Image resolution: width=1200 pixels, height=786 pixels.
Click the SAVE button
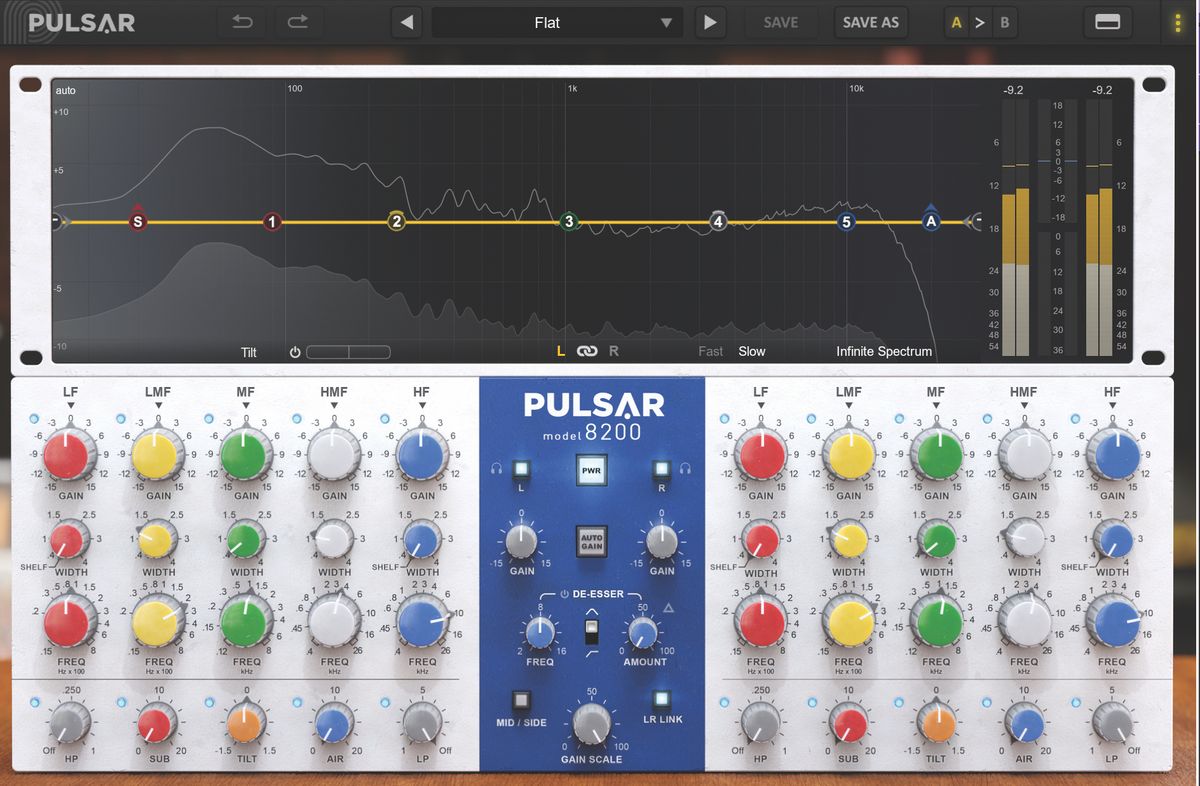coord(782,22)
